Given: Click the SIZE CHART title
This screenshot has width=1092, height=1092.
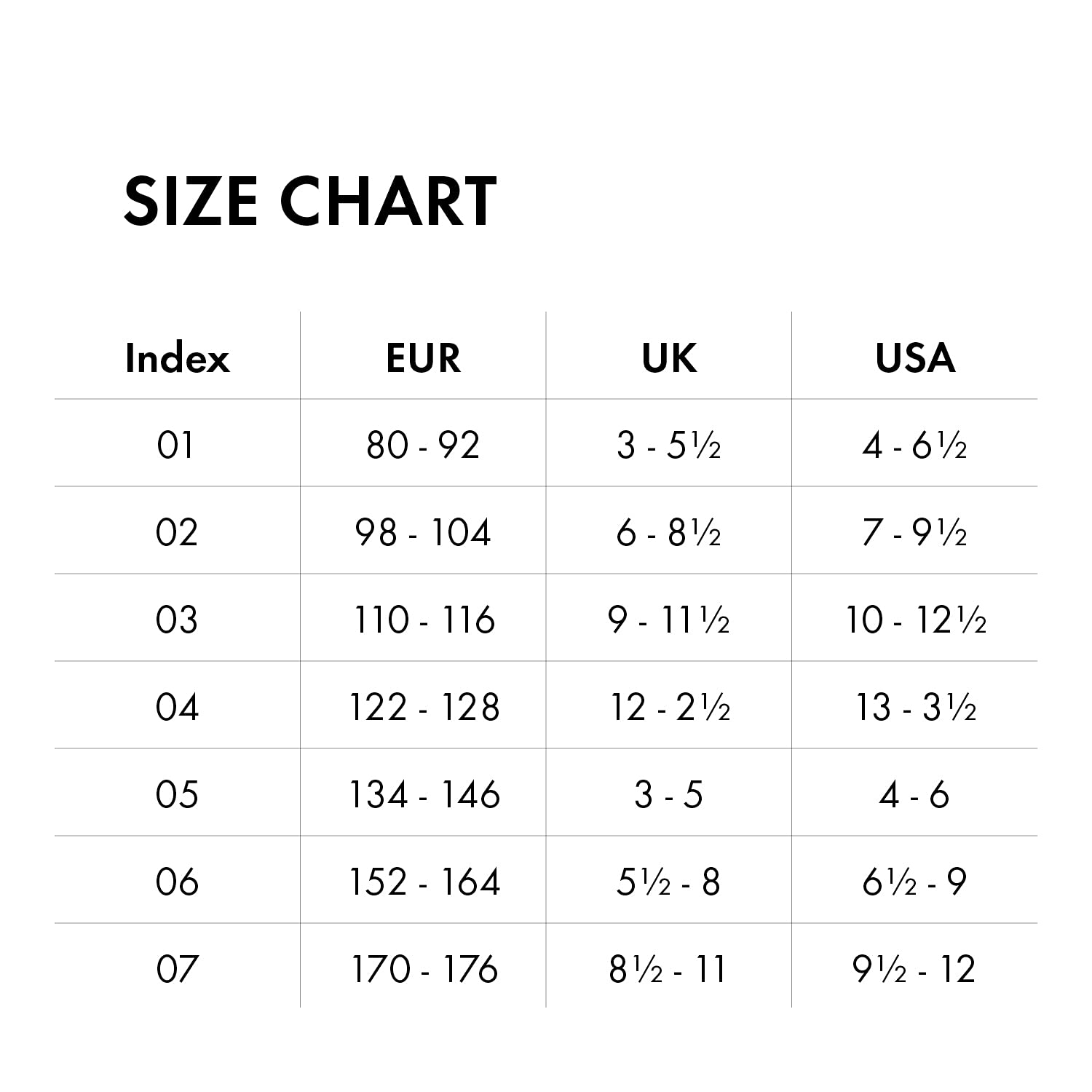Looking at the screenshot, I should (310, 201).
